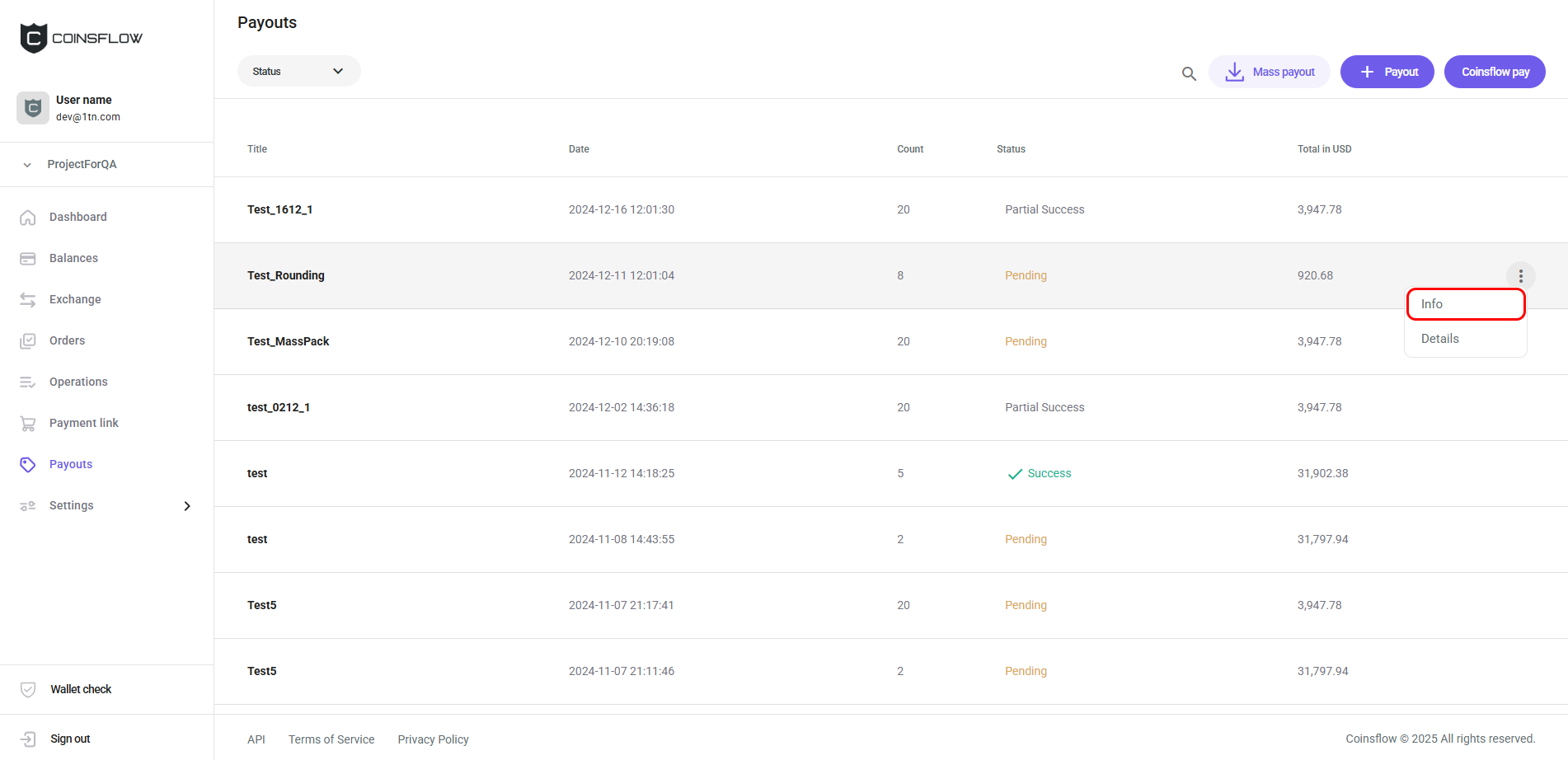Sign out of the account

[70, 739]
